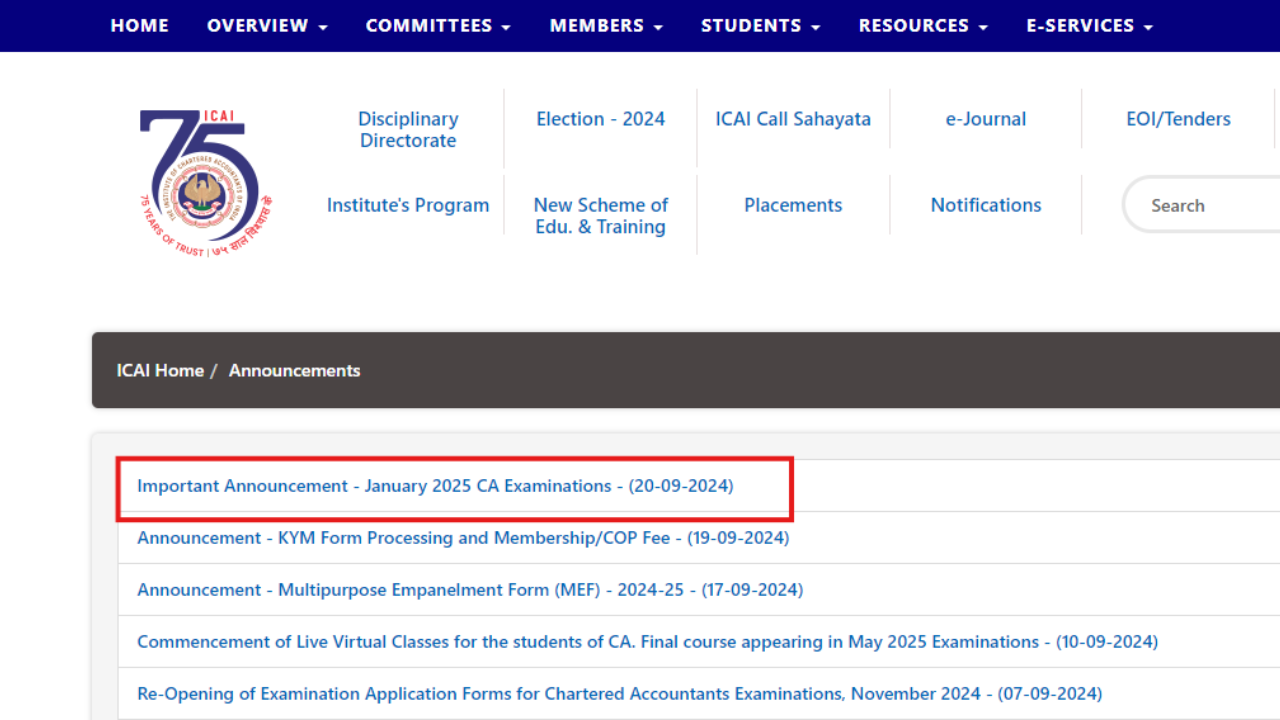Open the E-Services dropdown menu
This screenshot has height=720, width=1280.
click(1089, 26)
